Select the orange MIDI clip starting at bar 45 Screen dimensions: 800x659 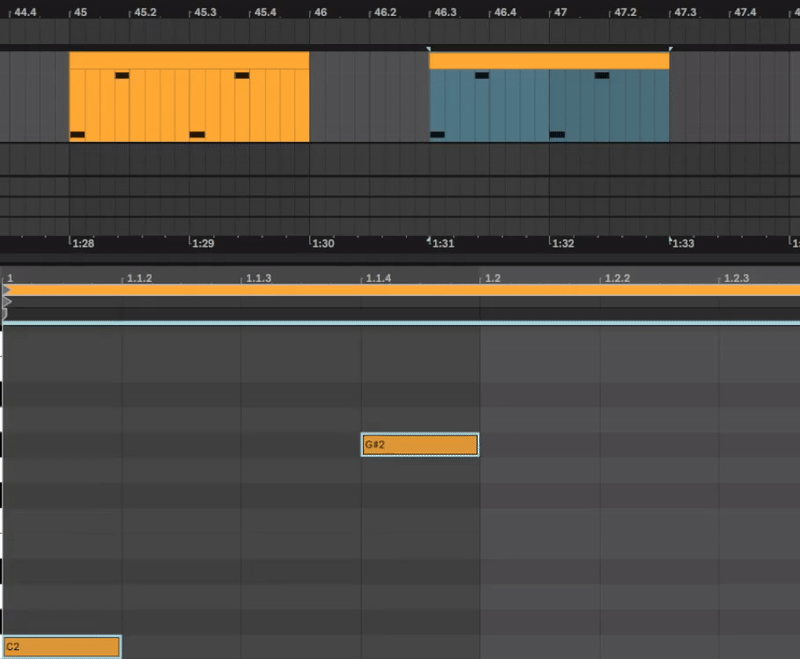pos(189,96)
